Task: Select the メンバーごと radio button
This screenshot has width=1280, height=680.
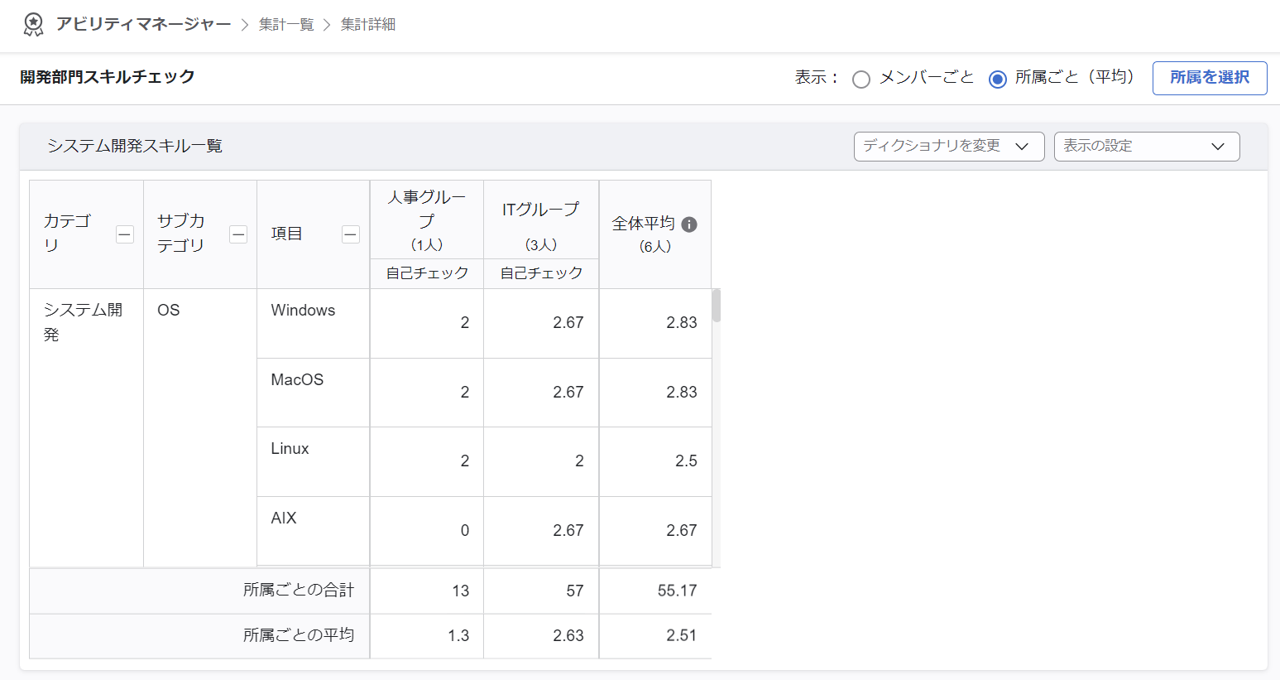Action: point(861,79)
